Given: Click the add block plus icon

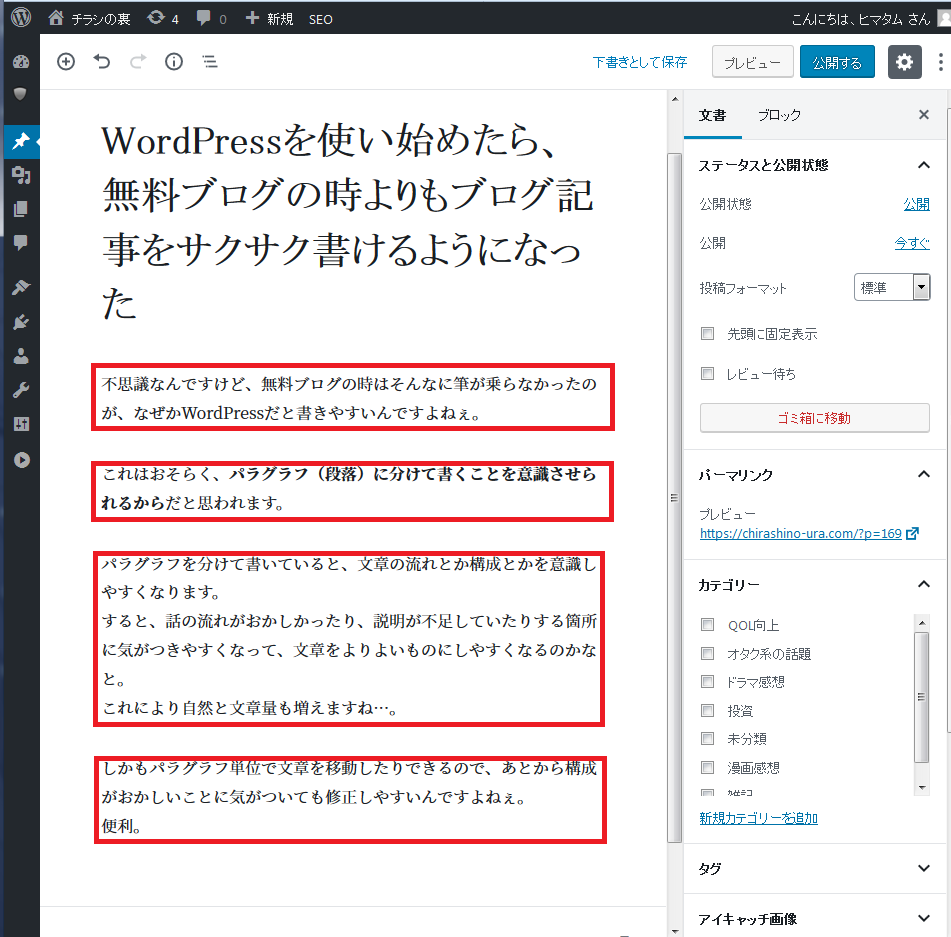Looking at the screenshot, I should (66, 61).
